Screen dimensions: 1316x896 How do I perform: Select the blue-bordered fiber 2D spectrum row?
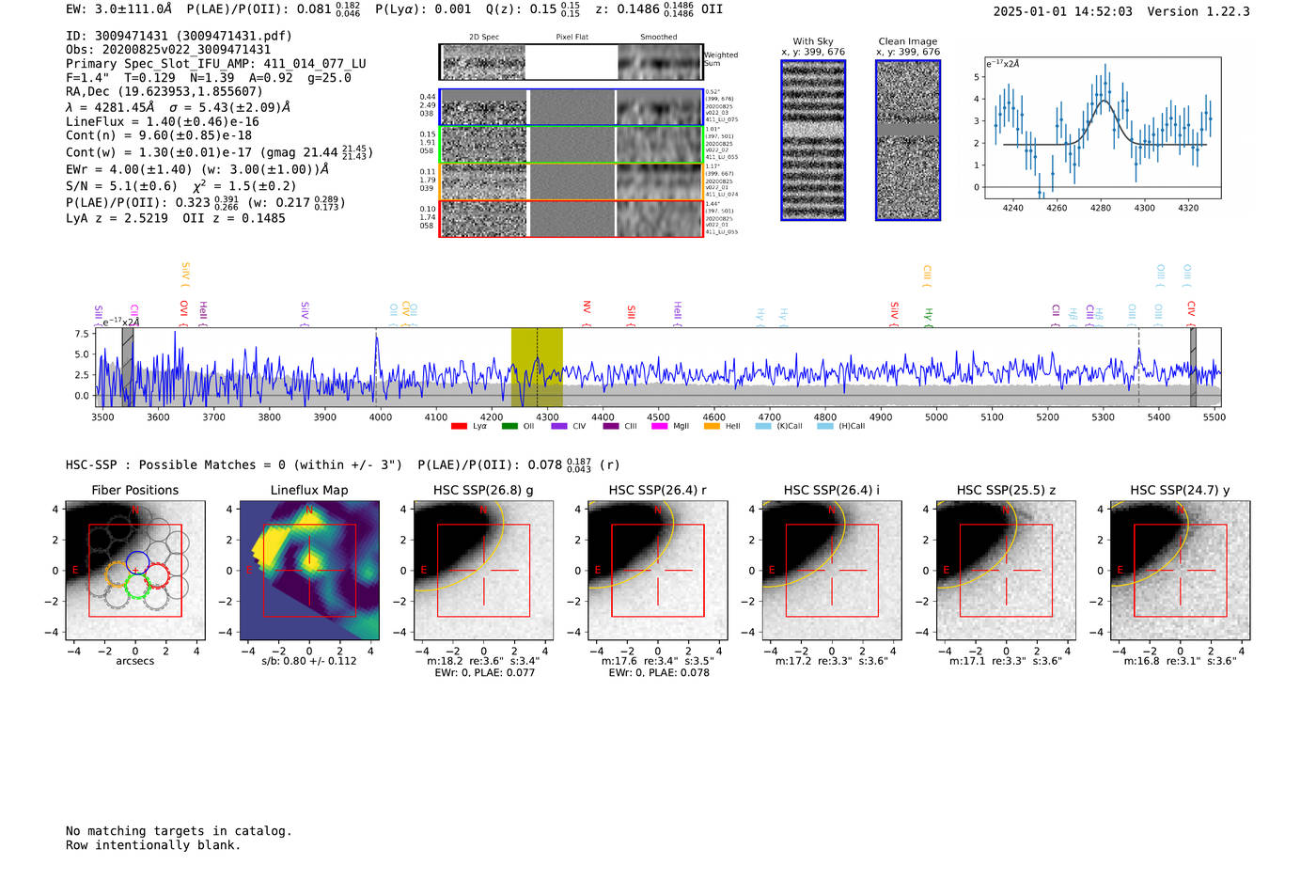pos(571,107)
